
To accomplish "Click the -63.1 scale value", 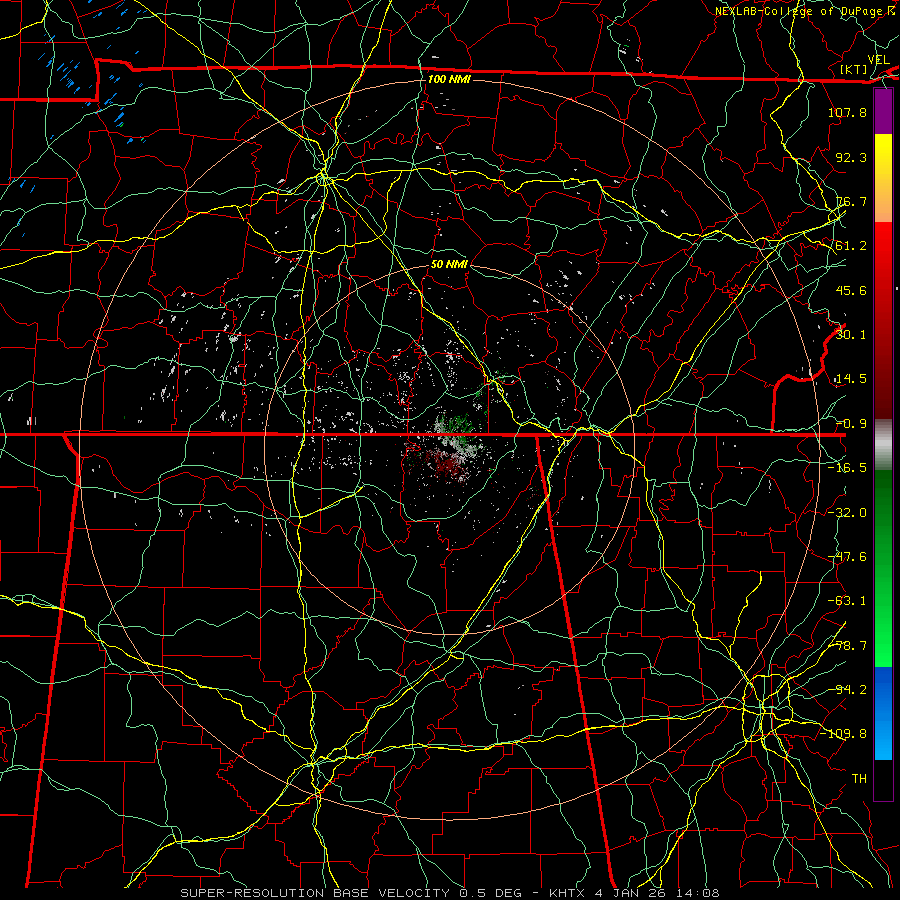I will (847, 601).
